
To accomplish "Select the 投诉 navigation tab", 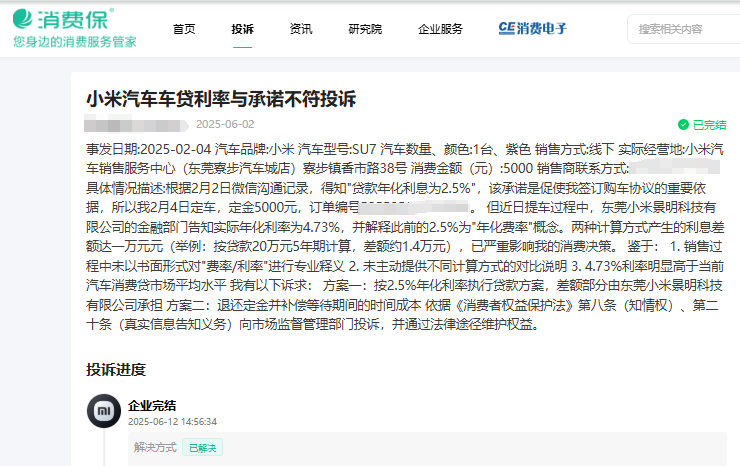I will click(243, 29).
